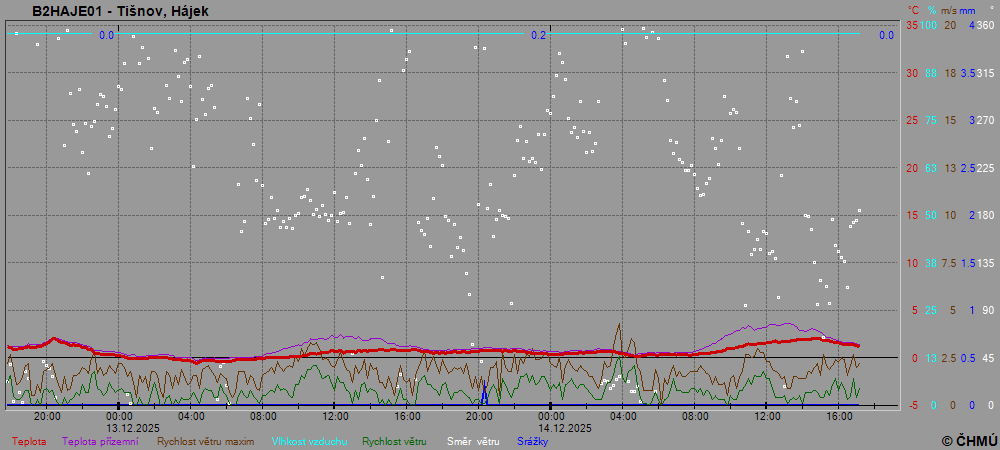
Task: Click the 13.12.2025 date label
Action: point(133,427)
